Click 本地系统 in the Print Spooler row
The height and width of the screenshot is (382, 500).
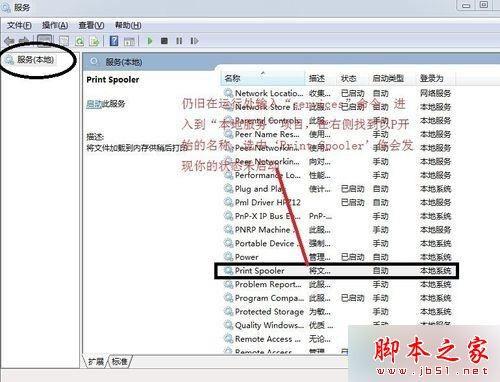click(x=435, y=271)
